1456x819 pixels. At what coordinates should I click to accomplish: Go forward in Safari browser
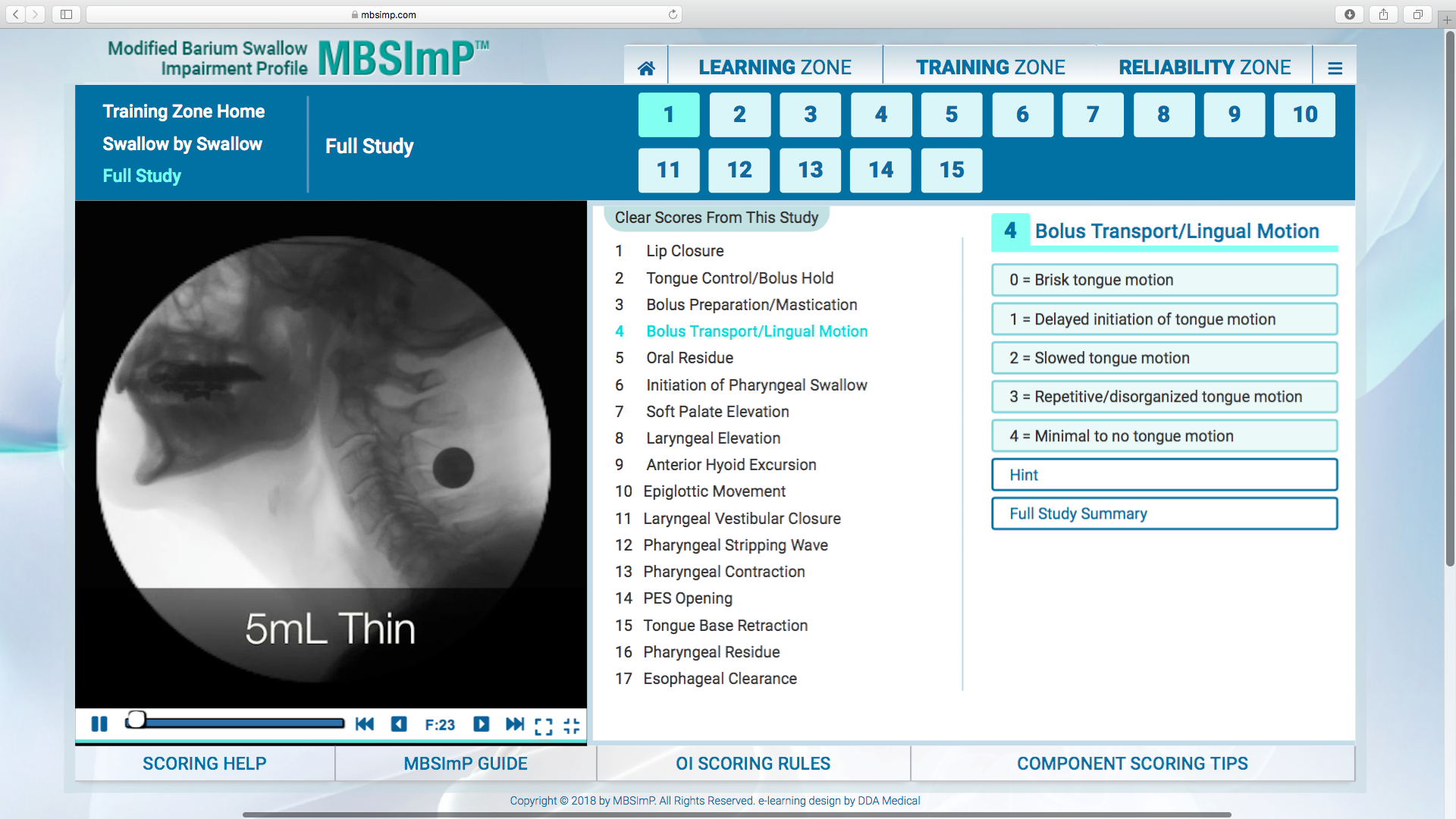[x=36, y=14]
